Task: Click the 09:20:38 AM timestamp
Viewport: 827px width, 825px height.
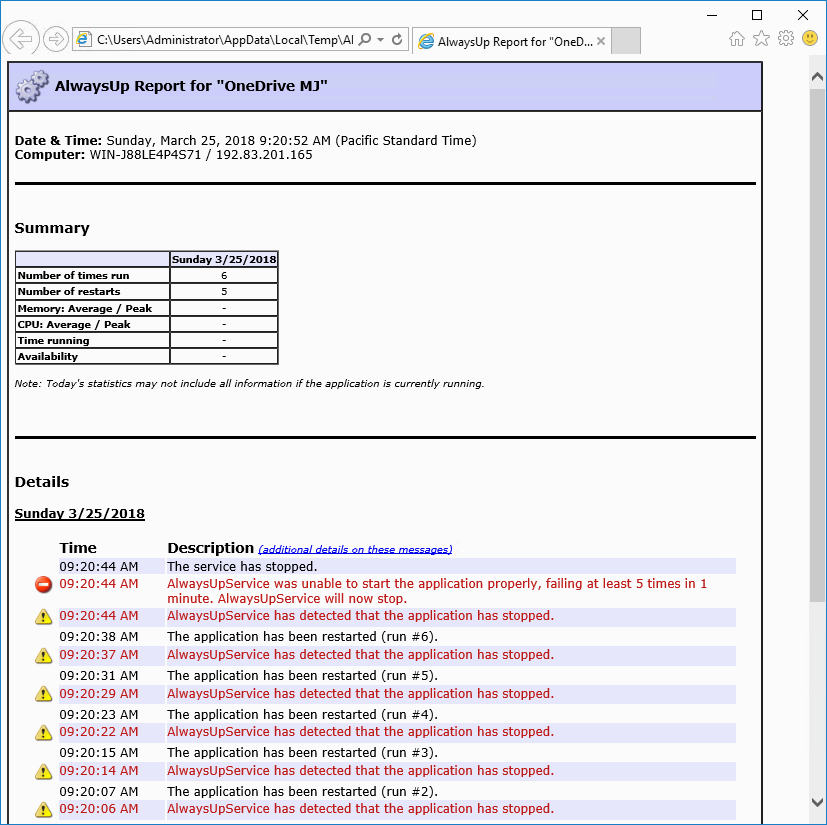Action: pyautogui.click(x=99, y=637)
